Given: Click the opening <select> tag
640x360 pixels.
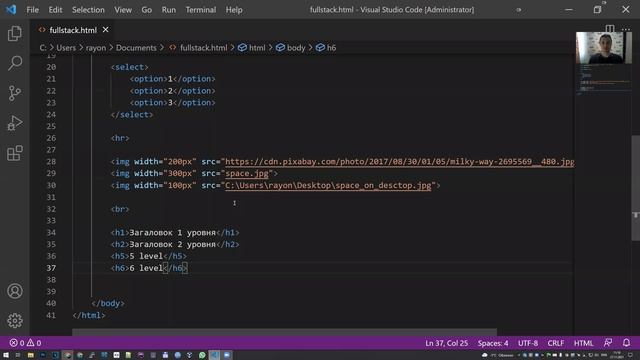Looking at the screenshot, I should tap(129, 67).
